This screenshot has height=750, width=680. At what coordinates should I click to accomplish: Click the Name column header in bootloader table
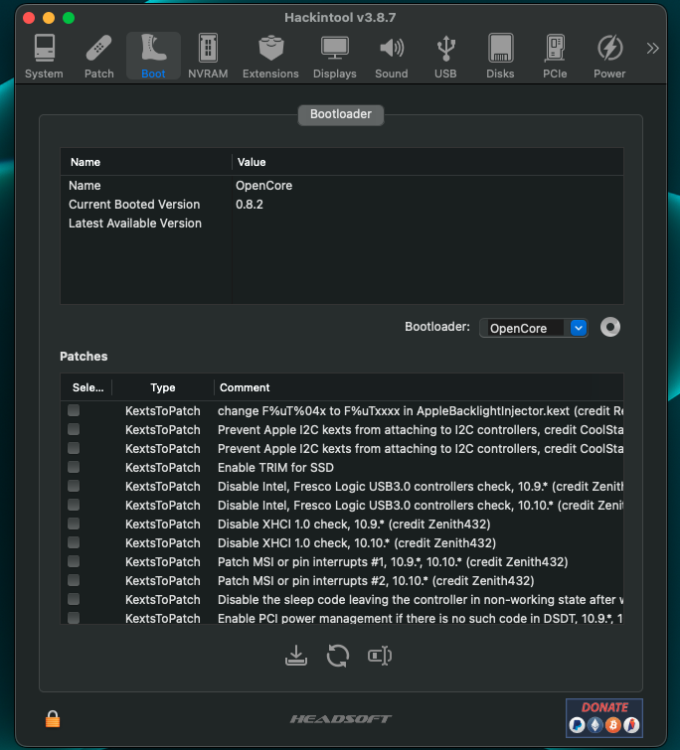[85, 162]
